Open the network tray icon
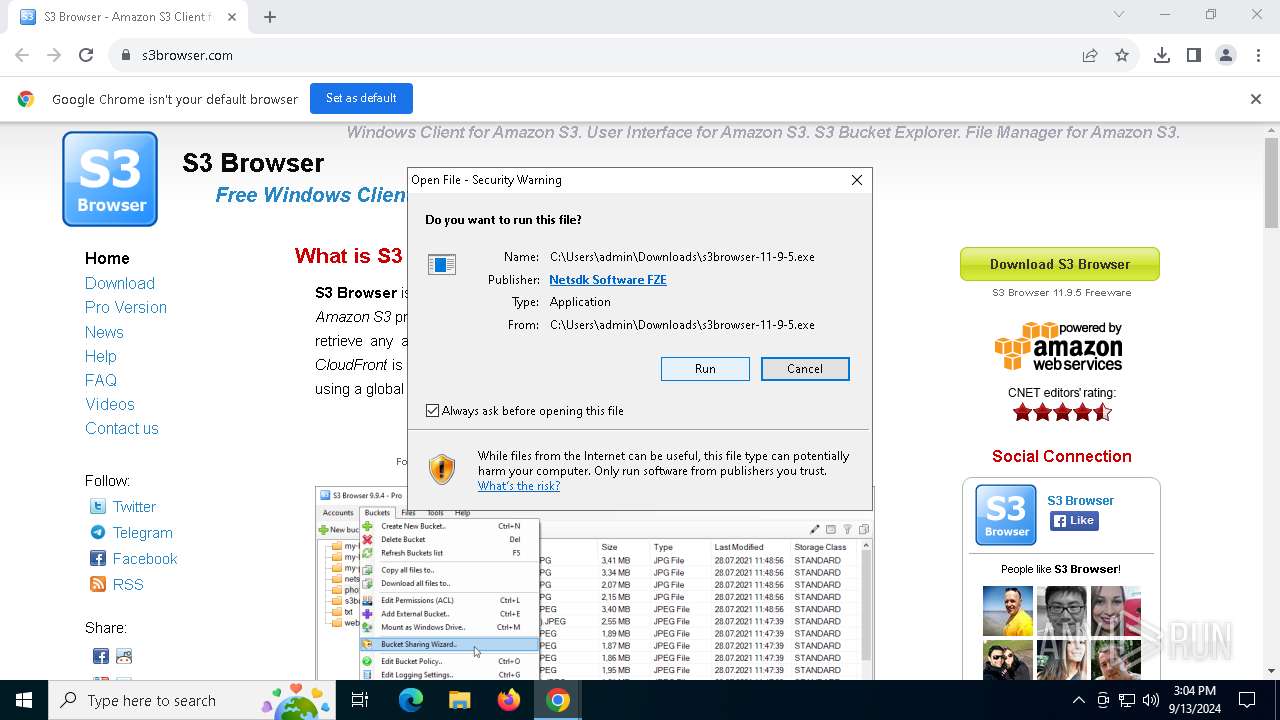The width and height of the screenshot is (1280, 720). click(1127, 700)
